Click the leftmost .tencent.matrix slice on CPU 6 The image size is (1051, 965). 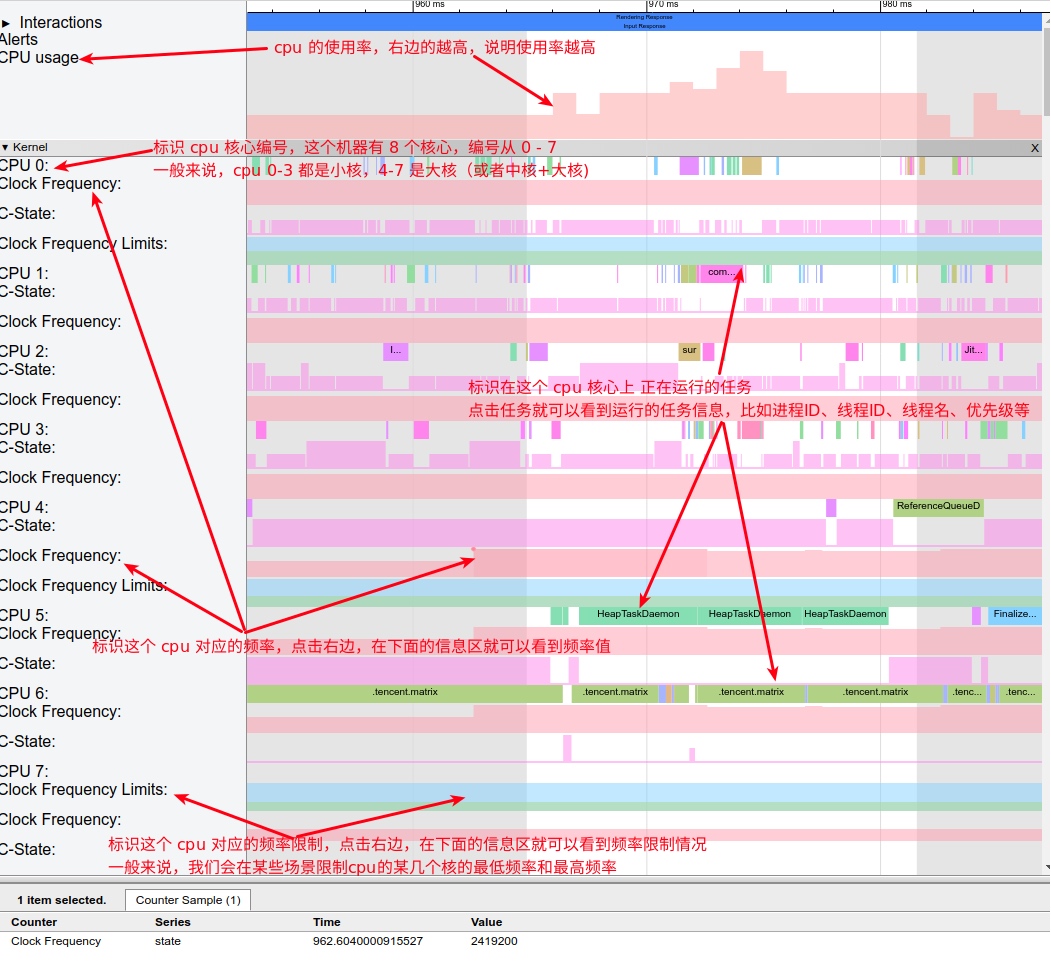point(405,693)
